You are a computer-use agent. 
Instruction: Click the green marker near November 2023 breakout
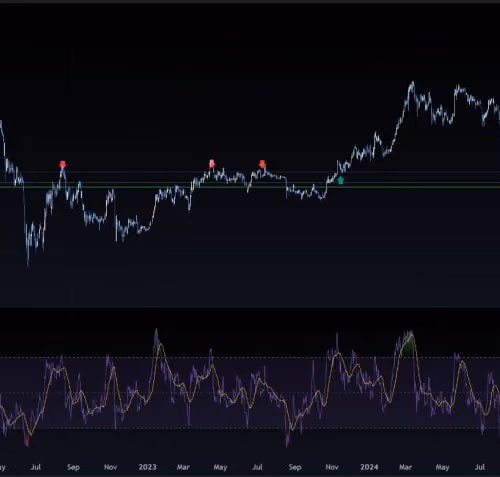(x=340, y=181)
